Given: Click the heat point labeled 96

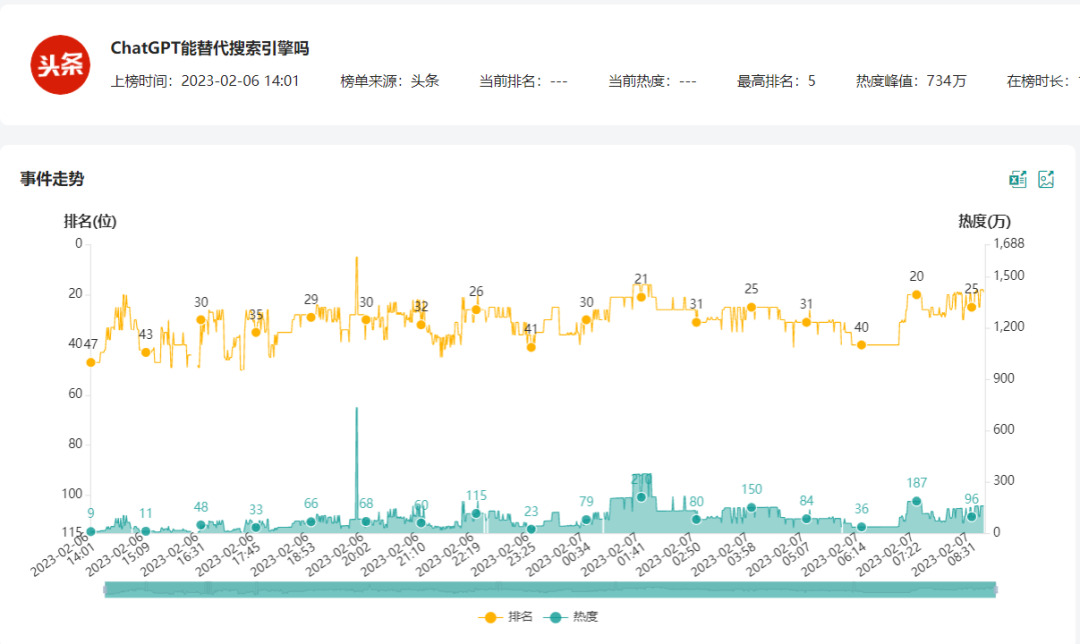Looking at the screenshot, I should pos(971,516).
